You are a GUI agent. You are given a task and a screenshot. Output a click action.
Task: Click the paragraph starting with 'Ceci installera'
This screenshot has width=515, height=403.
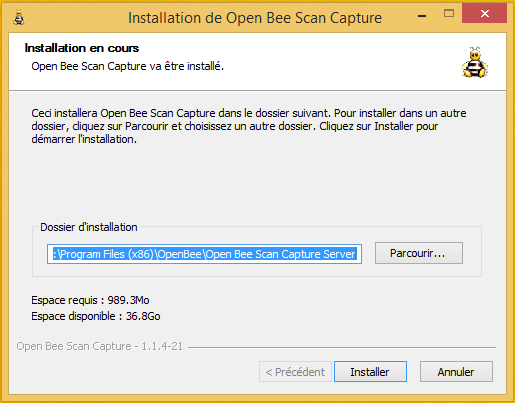point(249,126)
